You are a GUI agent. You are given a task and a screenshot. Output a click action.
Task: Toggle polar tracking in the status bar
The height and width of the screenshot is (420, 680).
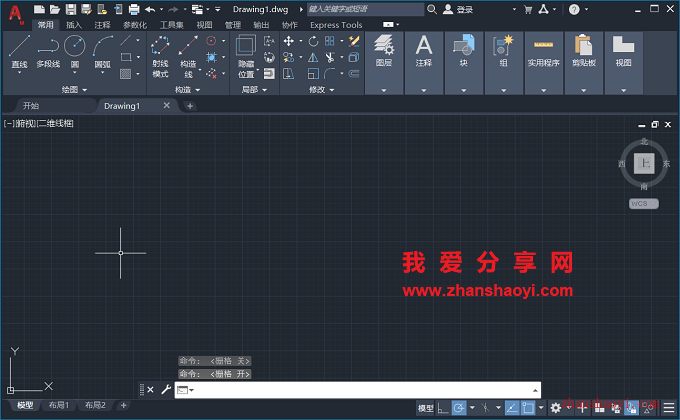[x=459, y=407]
